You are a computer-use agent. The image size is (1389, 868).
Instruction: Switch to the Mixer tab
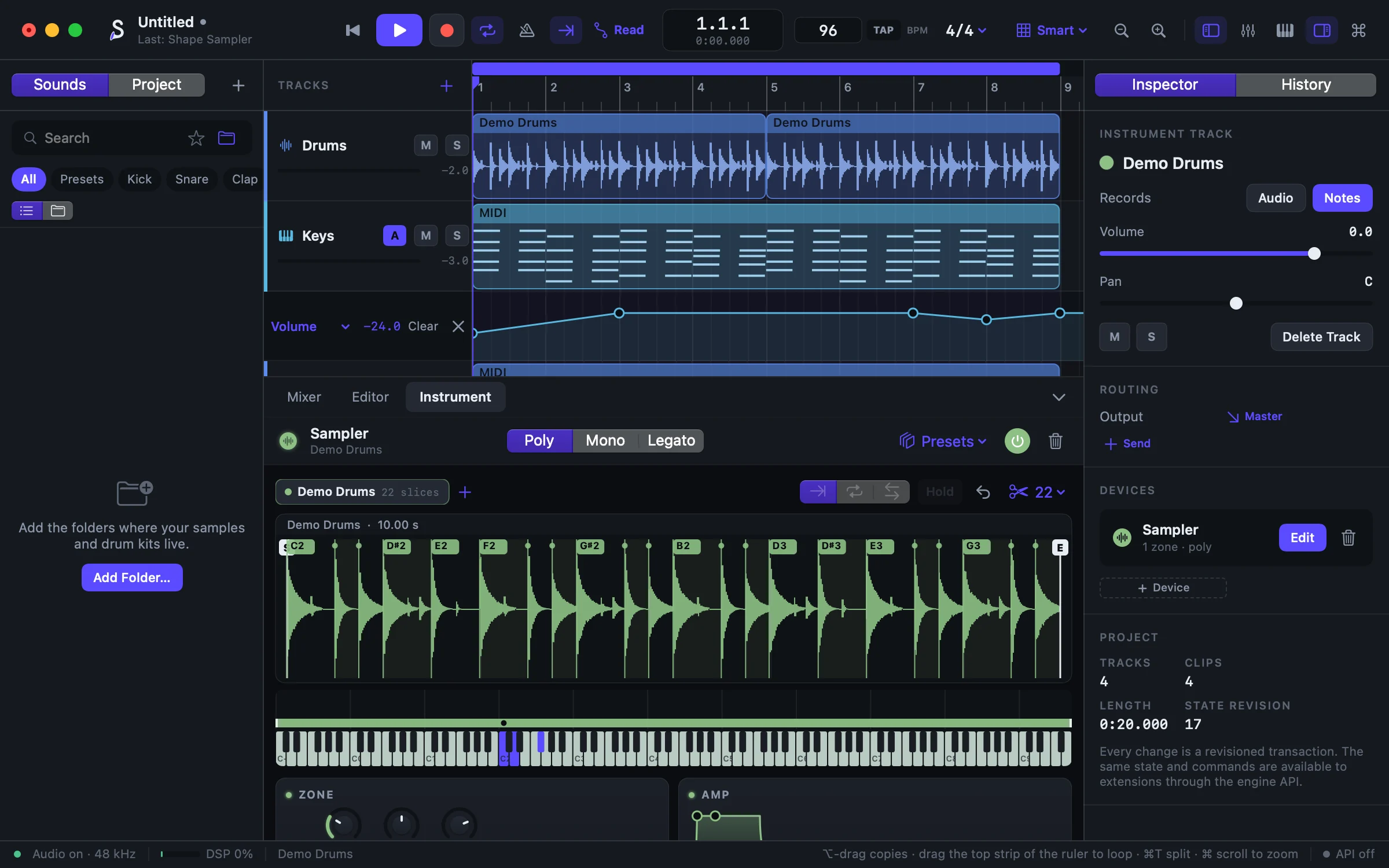coord(304,397)
